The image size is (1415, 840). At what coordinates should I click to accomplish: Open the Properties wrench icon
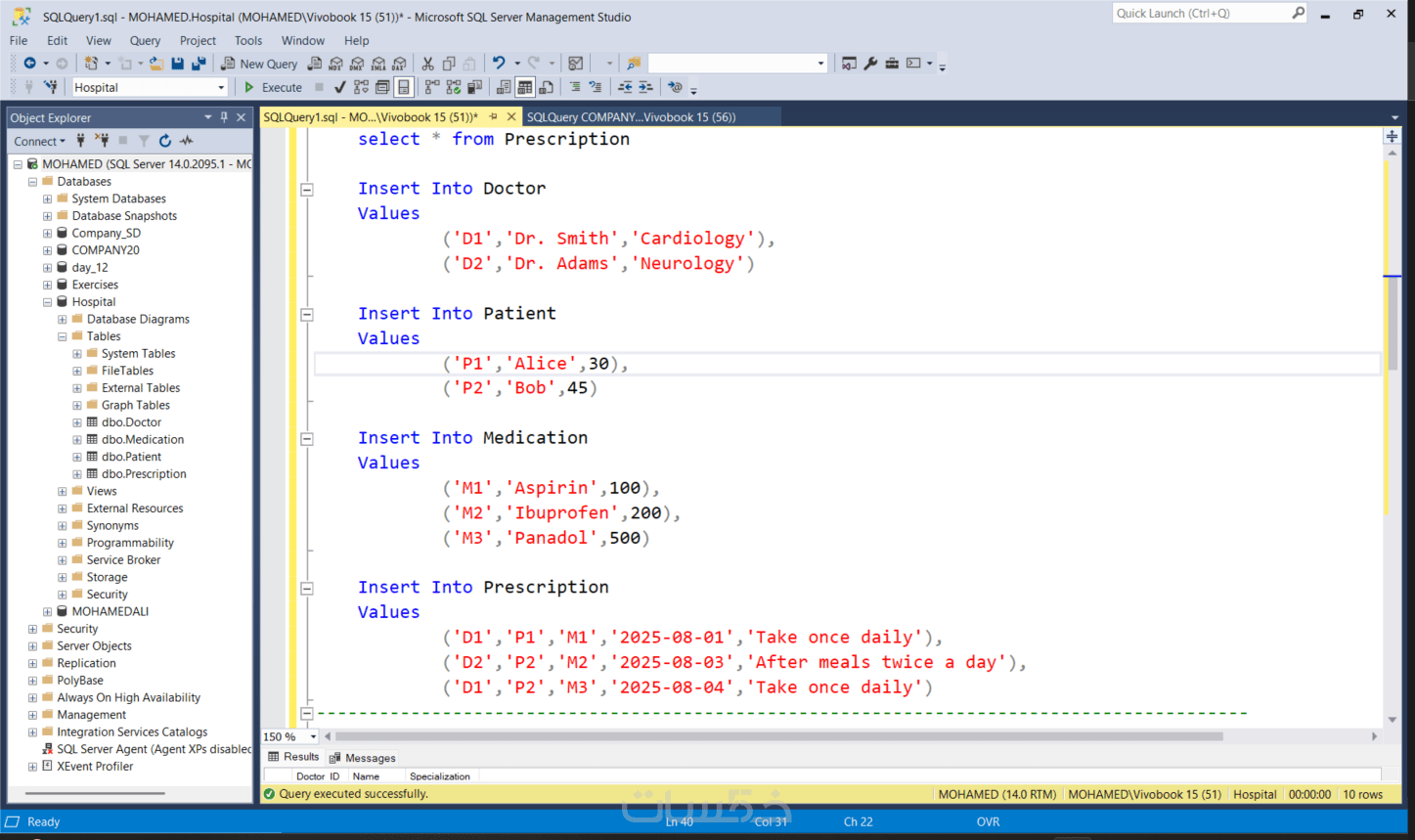[x=870, y=64]
